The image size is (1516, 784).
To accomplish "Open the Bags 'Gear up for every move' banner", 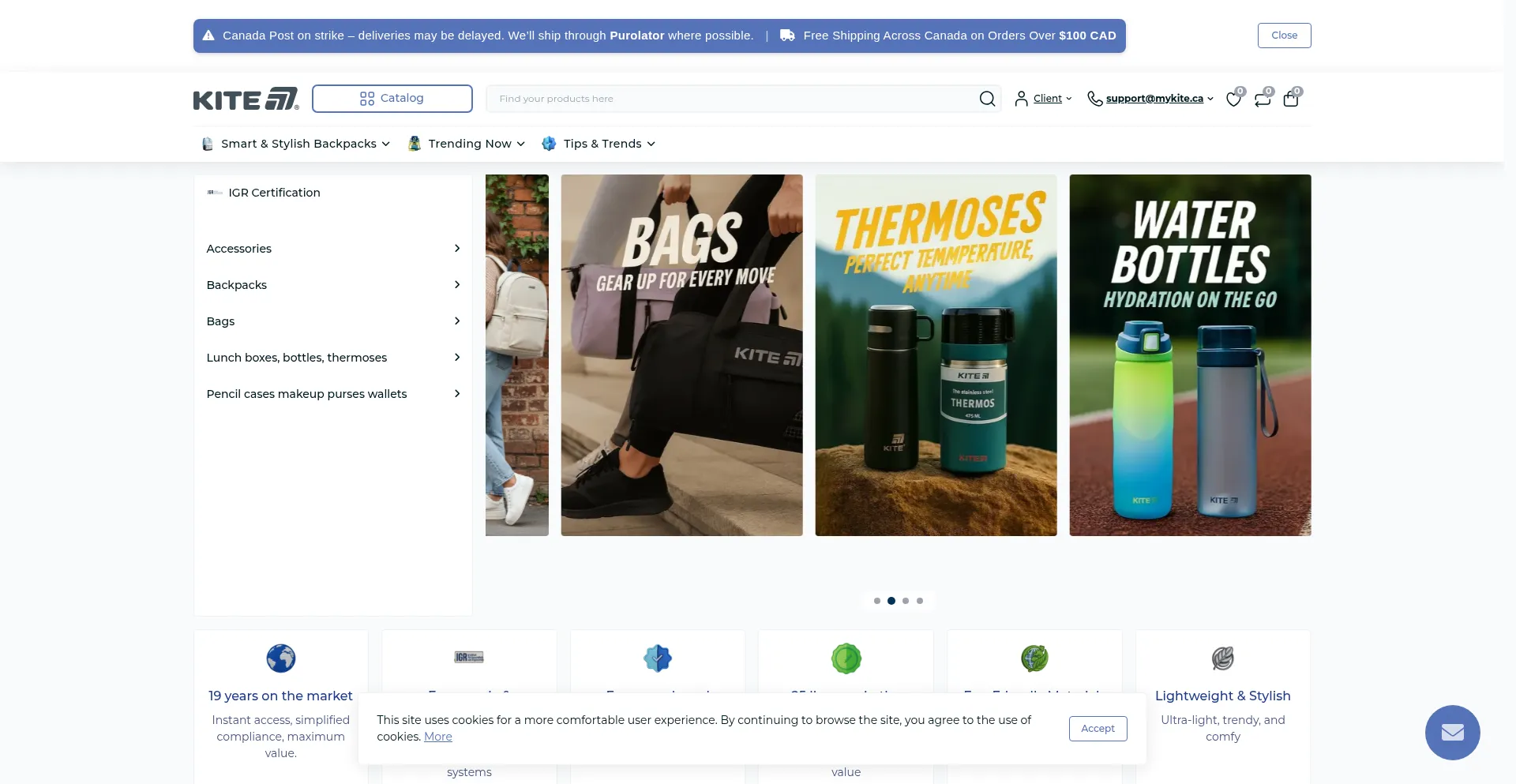I will (681, 355).
